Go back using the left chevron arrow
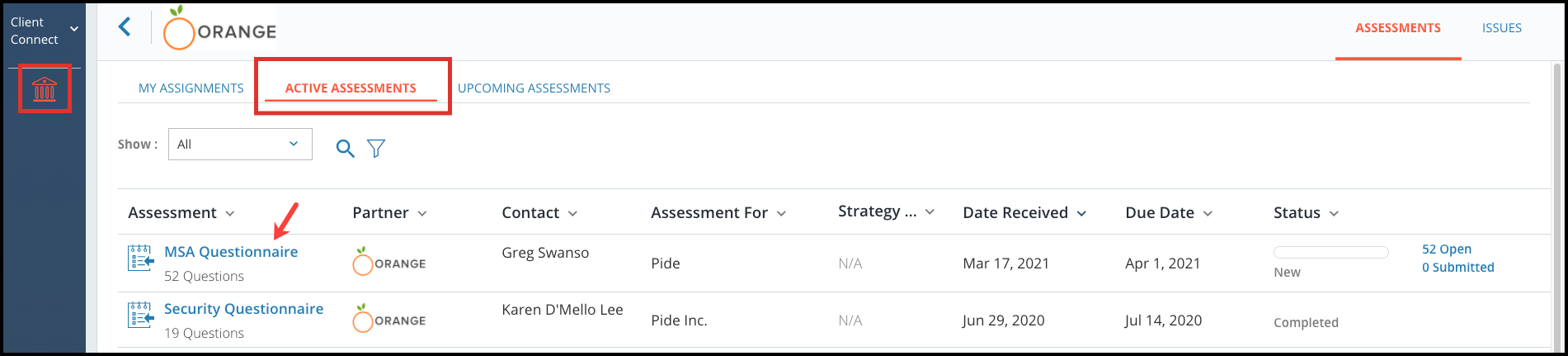1568x356 pixels. coord(125,27)
